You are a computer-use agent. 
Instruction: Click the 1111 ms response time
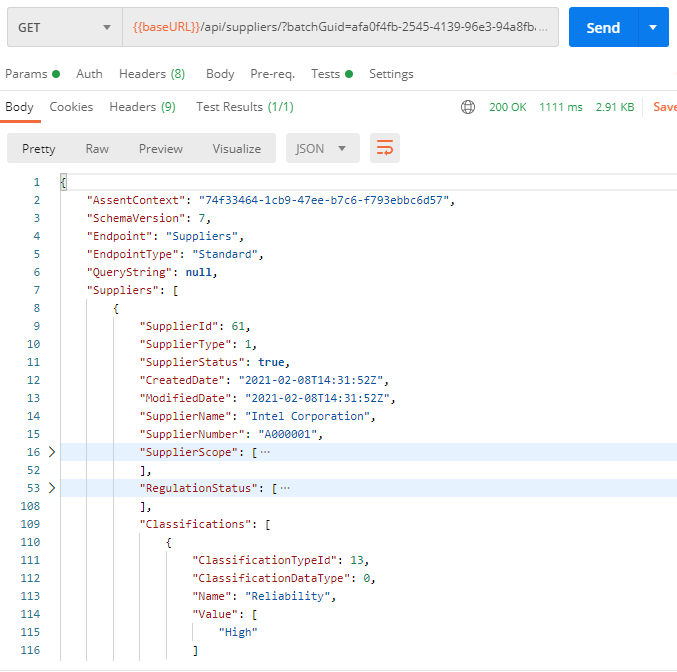point(561,107)
